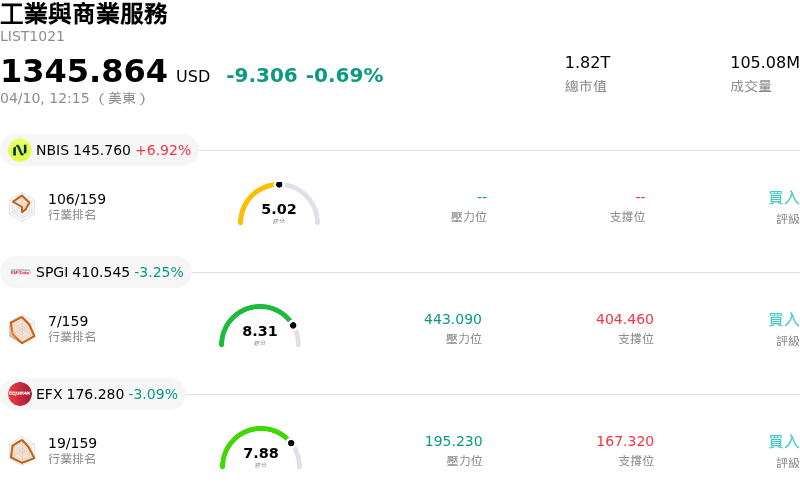Click EFX resistance level 195.230
Viewport: 800px width, 488px height.
[453, 442]
